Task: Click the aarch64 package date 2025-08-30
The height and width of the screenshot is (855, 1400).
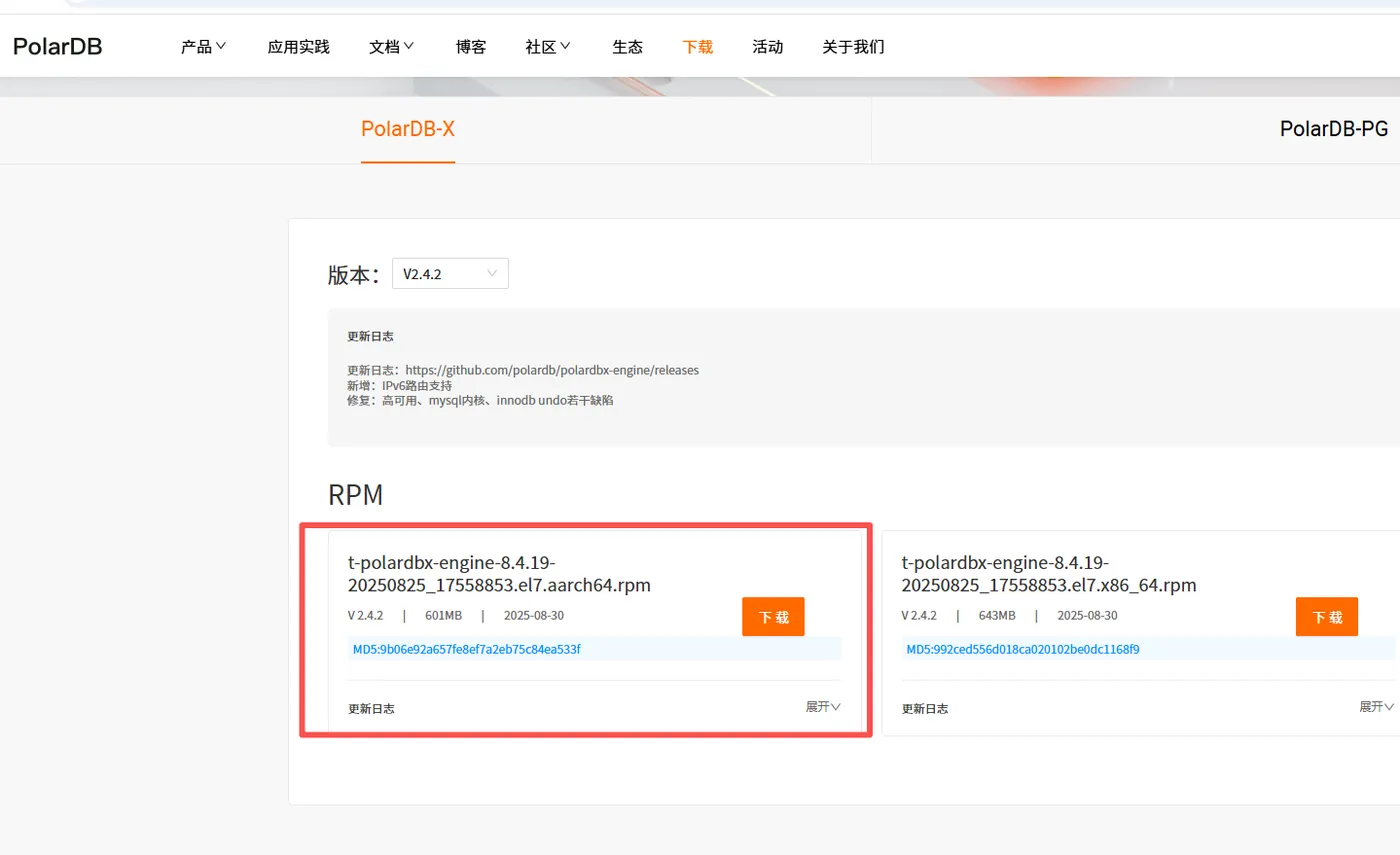Action: [x=534, y=615]
